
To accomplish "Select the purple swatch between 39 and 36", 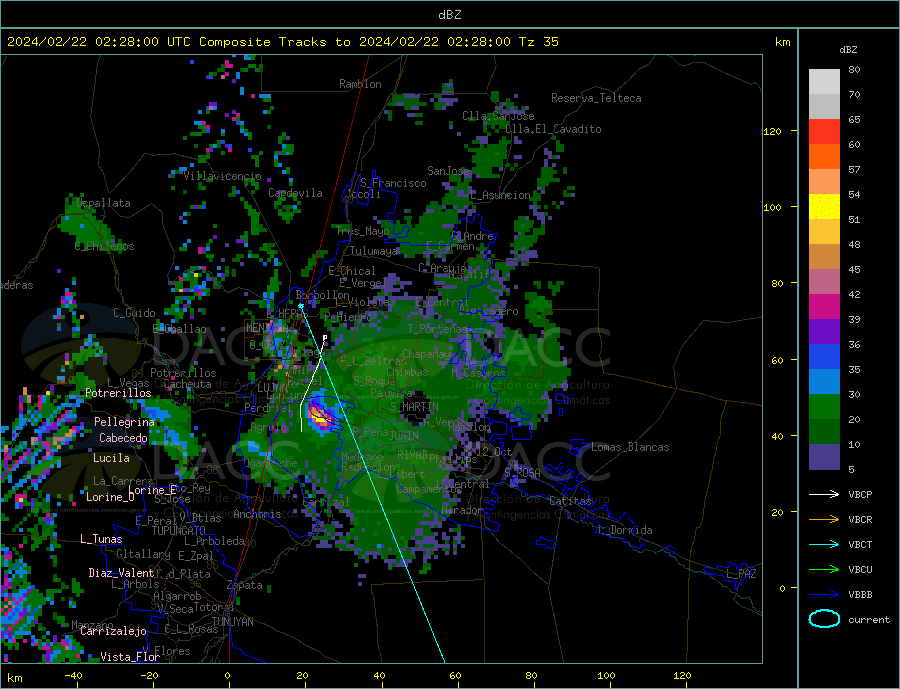I will [824, 332].
